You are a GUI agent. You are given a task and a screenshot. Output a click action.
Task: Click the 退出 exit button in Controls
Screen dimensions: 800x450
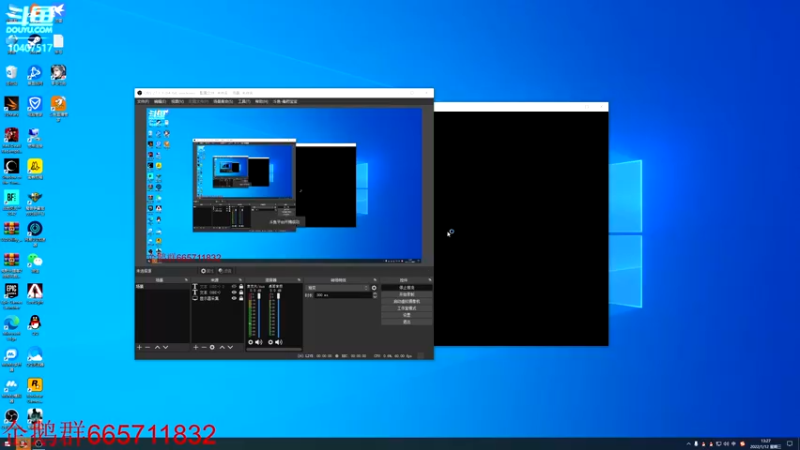coord(407,322)
